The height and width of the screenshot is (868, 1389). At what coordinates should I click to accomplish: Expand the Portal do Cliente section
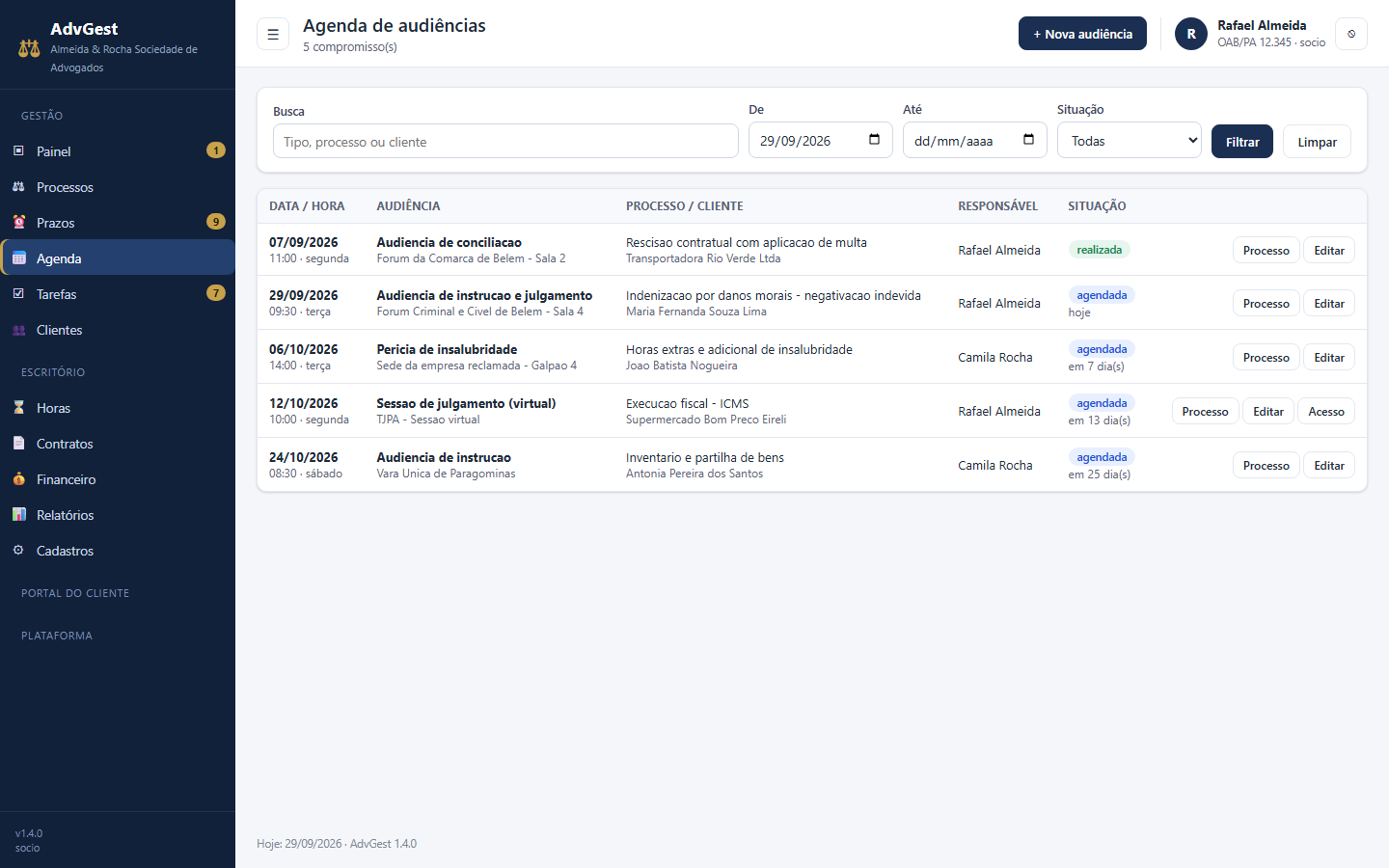(75, 593)
